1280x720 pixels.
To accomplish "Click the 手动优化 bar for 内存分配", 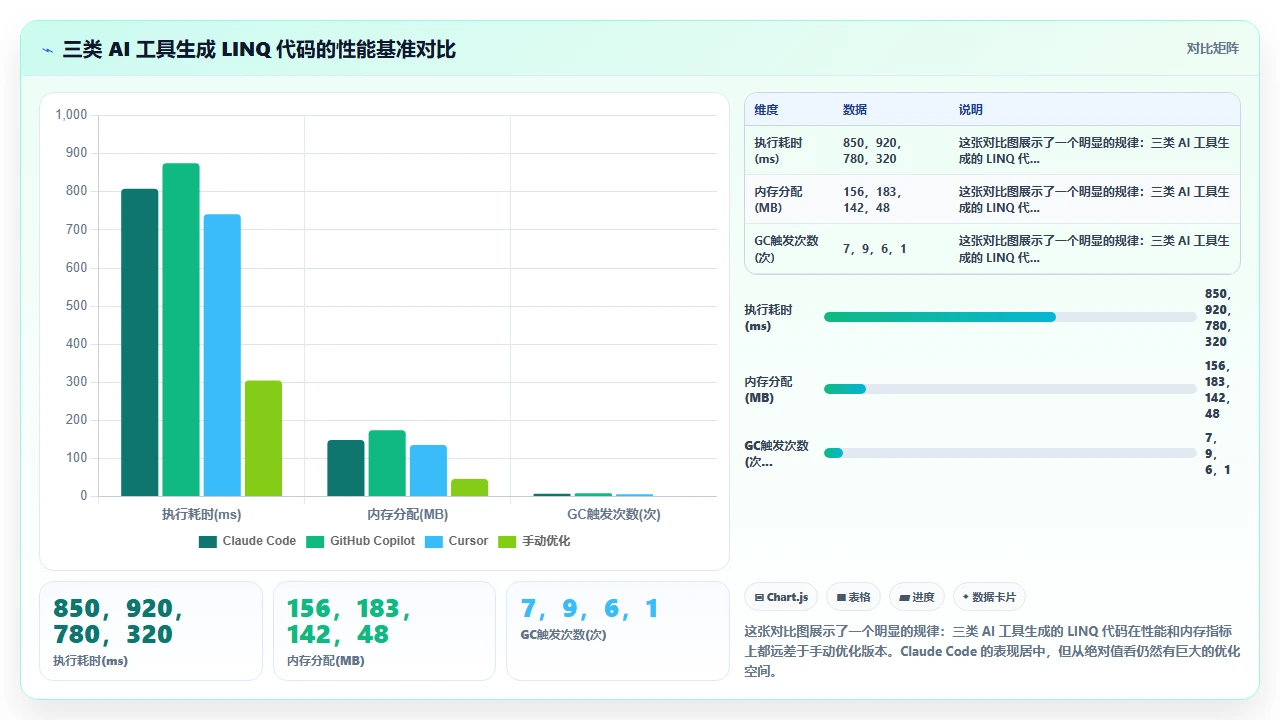I will (469, 487).
